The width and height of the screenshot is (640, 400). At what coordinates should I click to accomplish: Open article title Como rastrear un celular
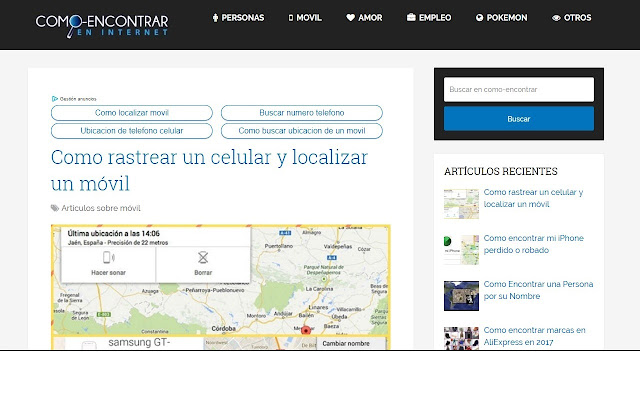coord(209,170)
